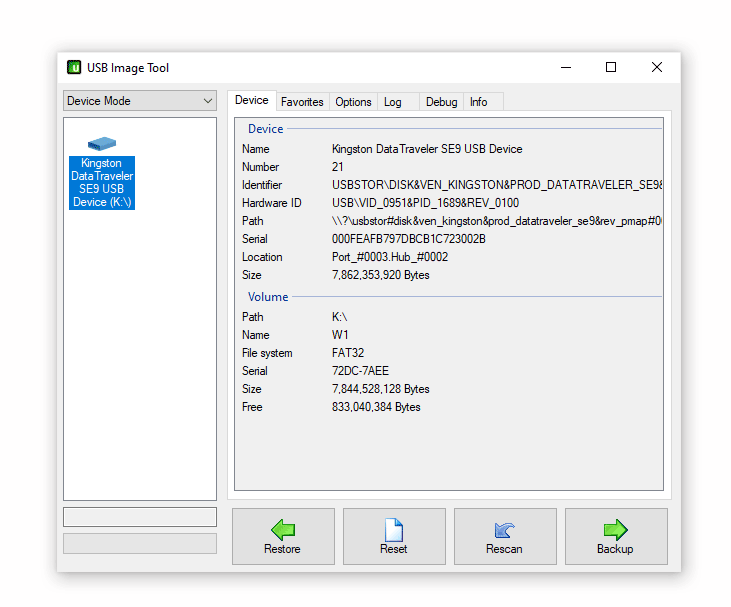
Task: Maximize the USB Image Tool window
Action: pyautogui.click(x=611, y=68)
